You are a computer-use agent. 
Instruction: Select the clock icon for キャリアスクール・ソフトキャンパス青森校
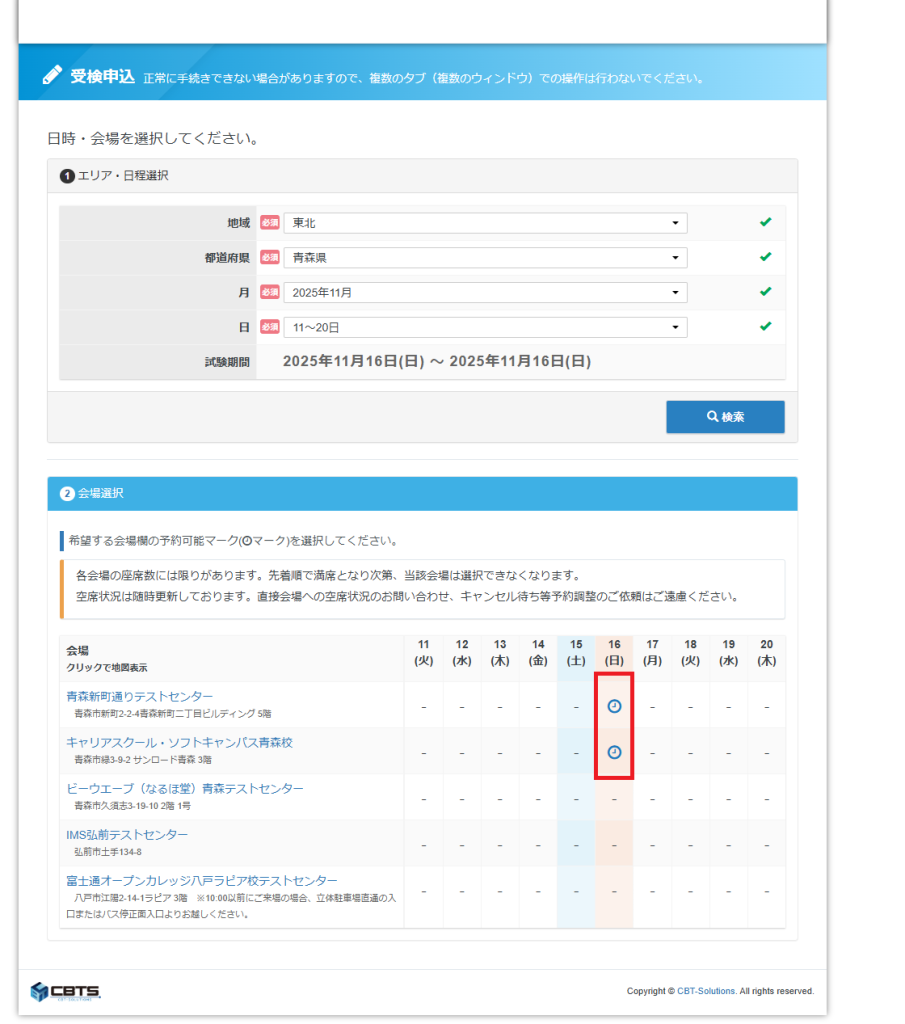point(614,752)
